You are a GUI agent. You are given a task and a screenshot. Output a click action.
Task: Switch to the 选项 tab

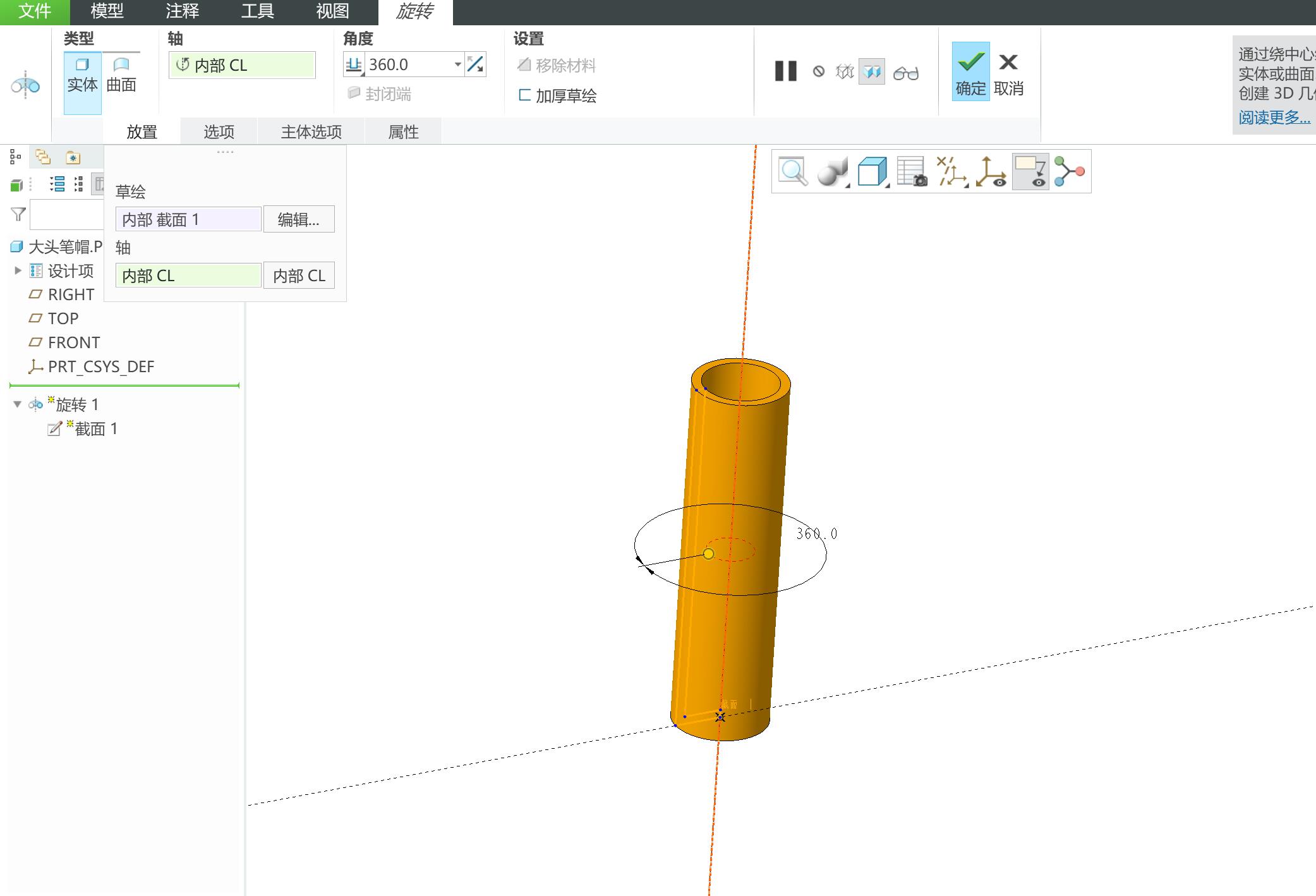click(219, 132)
